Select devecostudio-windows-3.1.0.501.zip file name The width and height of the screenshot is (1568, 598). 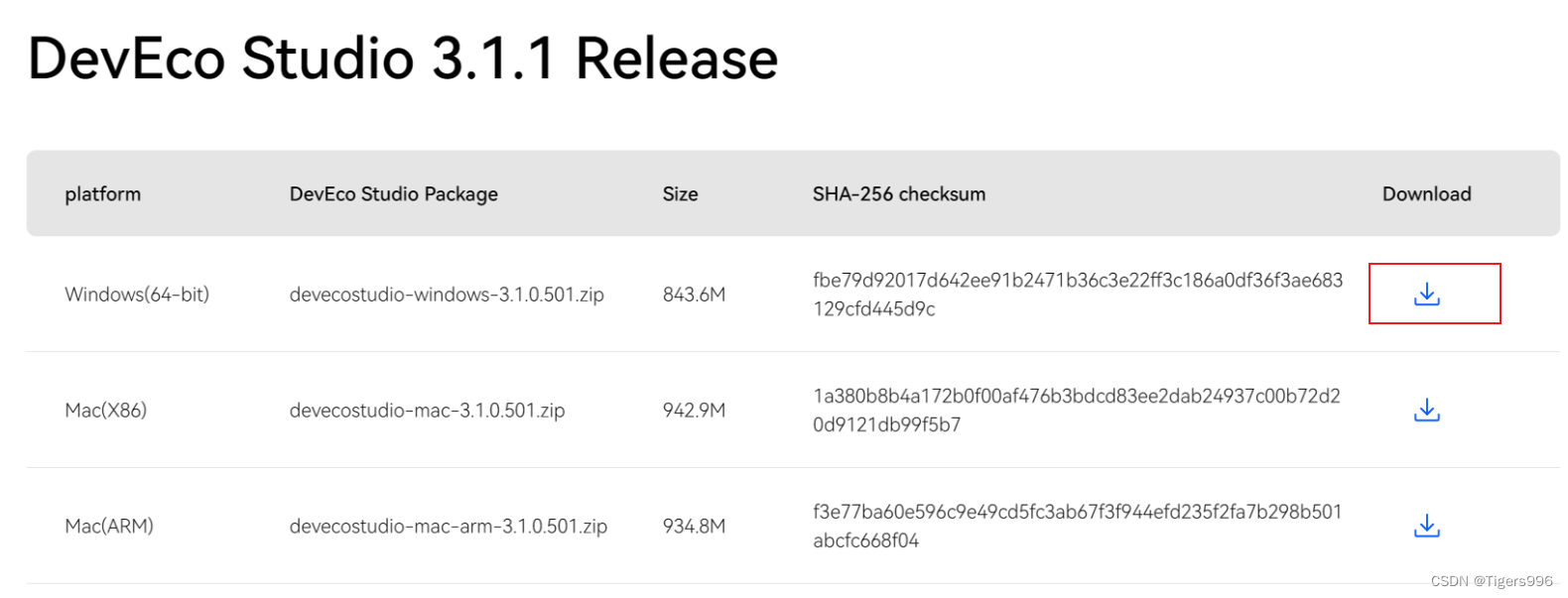(x=446, y=295)
